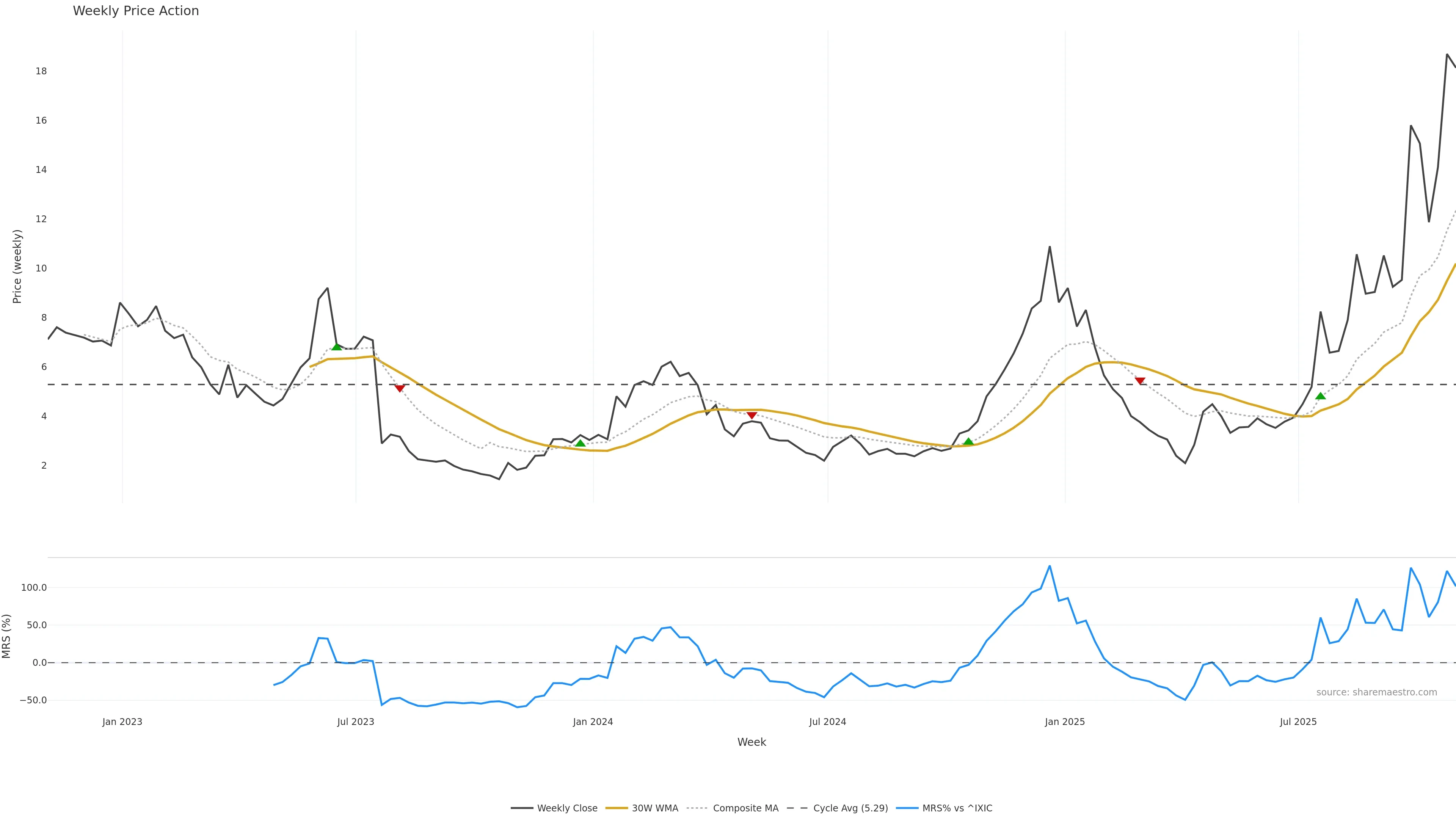Click the red down-triangle marker around May 2024
The width and height of the screenshot is (1456, 819).
[751, 416]
